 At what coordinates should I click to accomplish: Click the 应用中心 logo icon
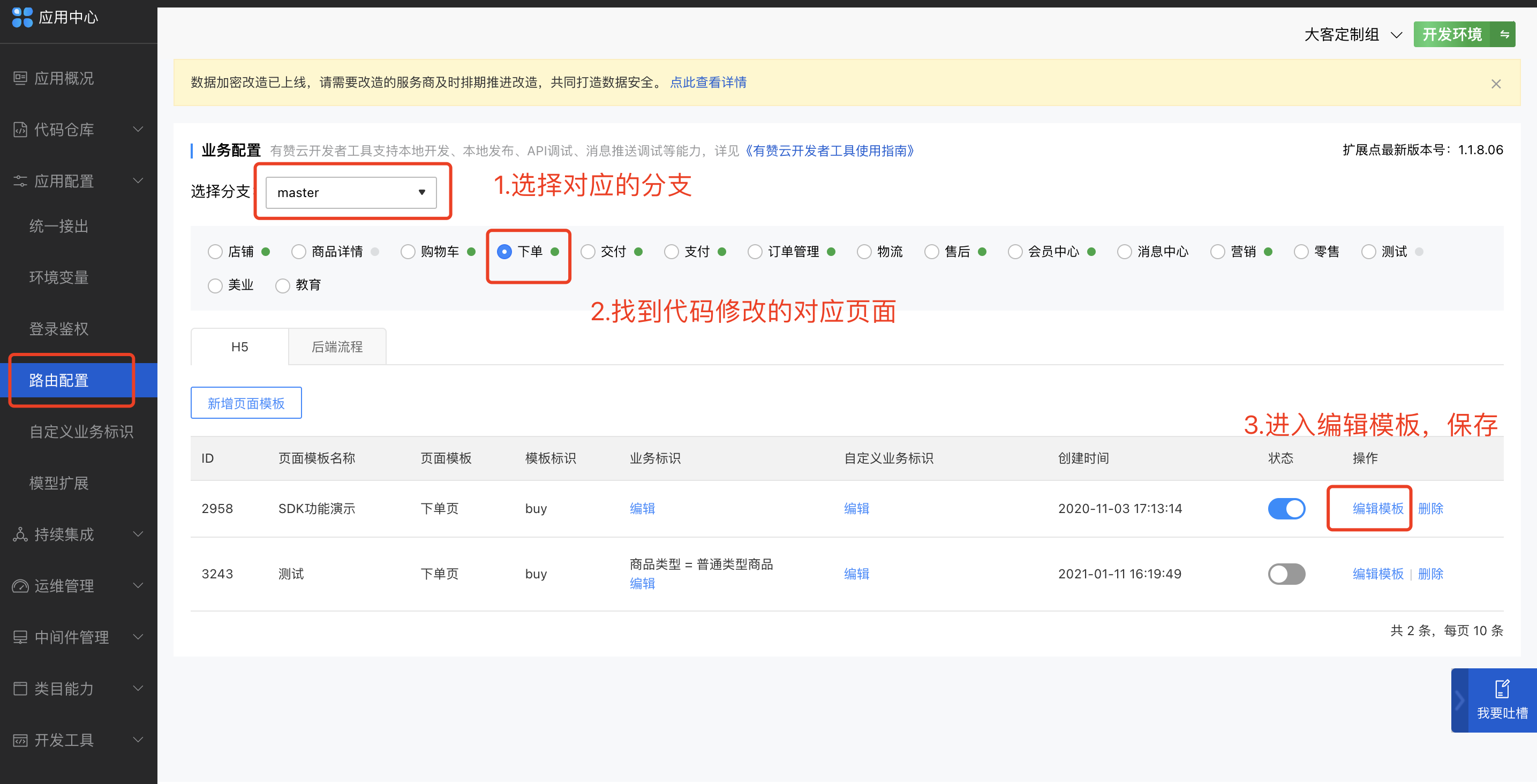coord(22,17)
